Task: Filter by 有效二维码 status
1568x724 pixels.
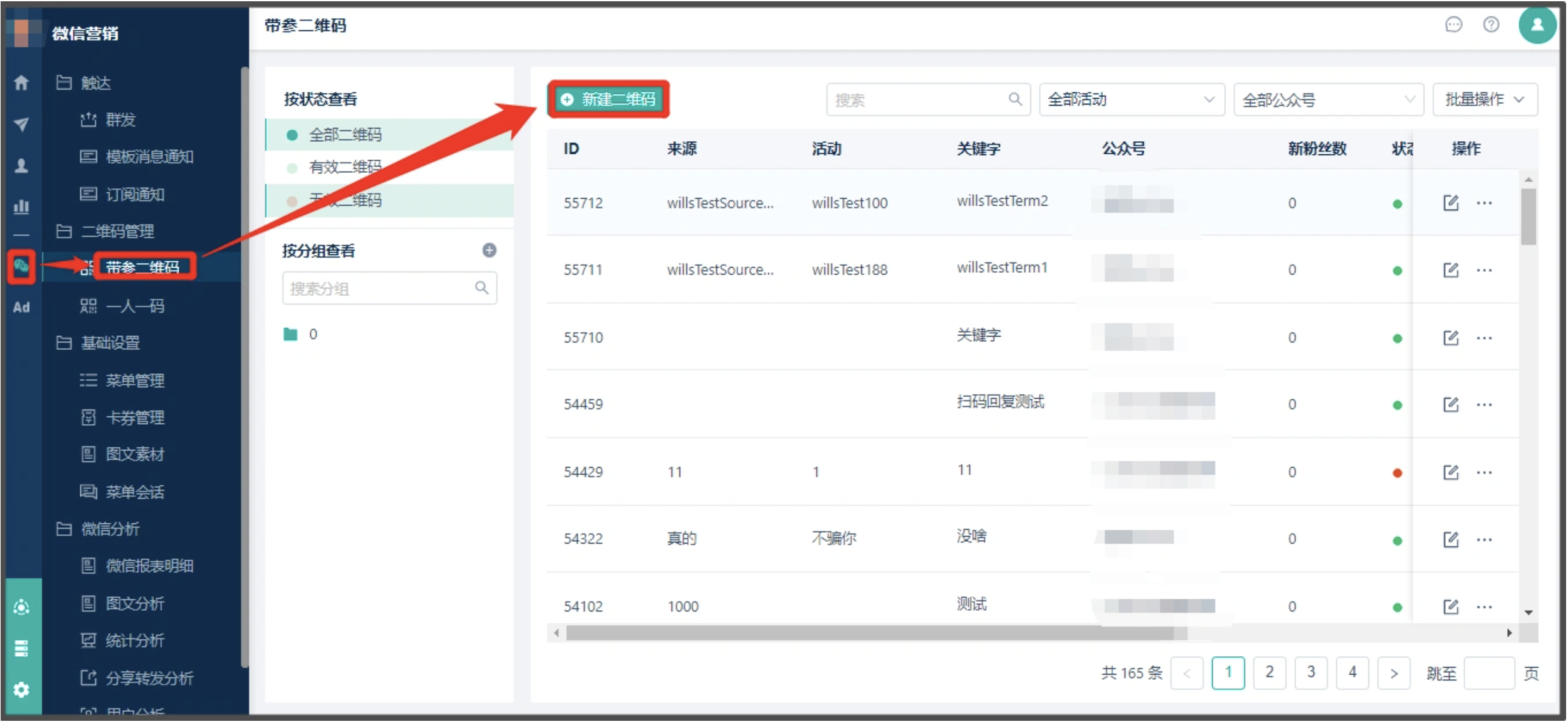Action: pyautogui.click(x=389, y=167)
